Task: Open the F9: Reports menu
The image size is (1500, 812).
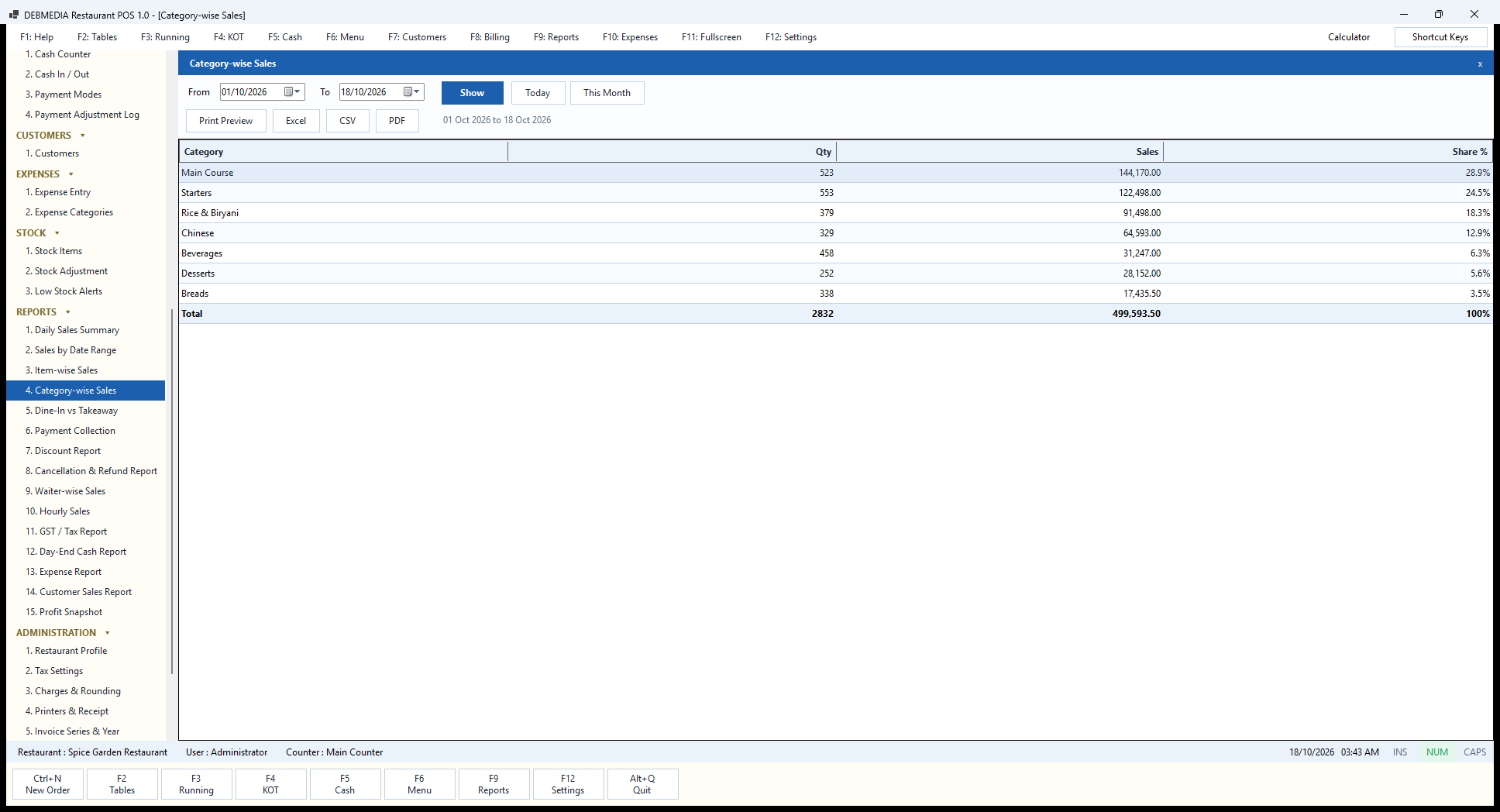Action: click(x=556, y=37)
